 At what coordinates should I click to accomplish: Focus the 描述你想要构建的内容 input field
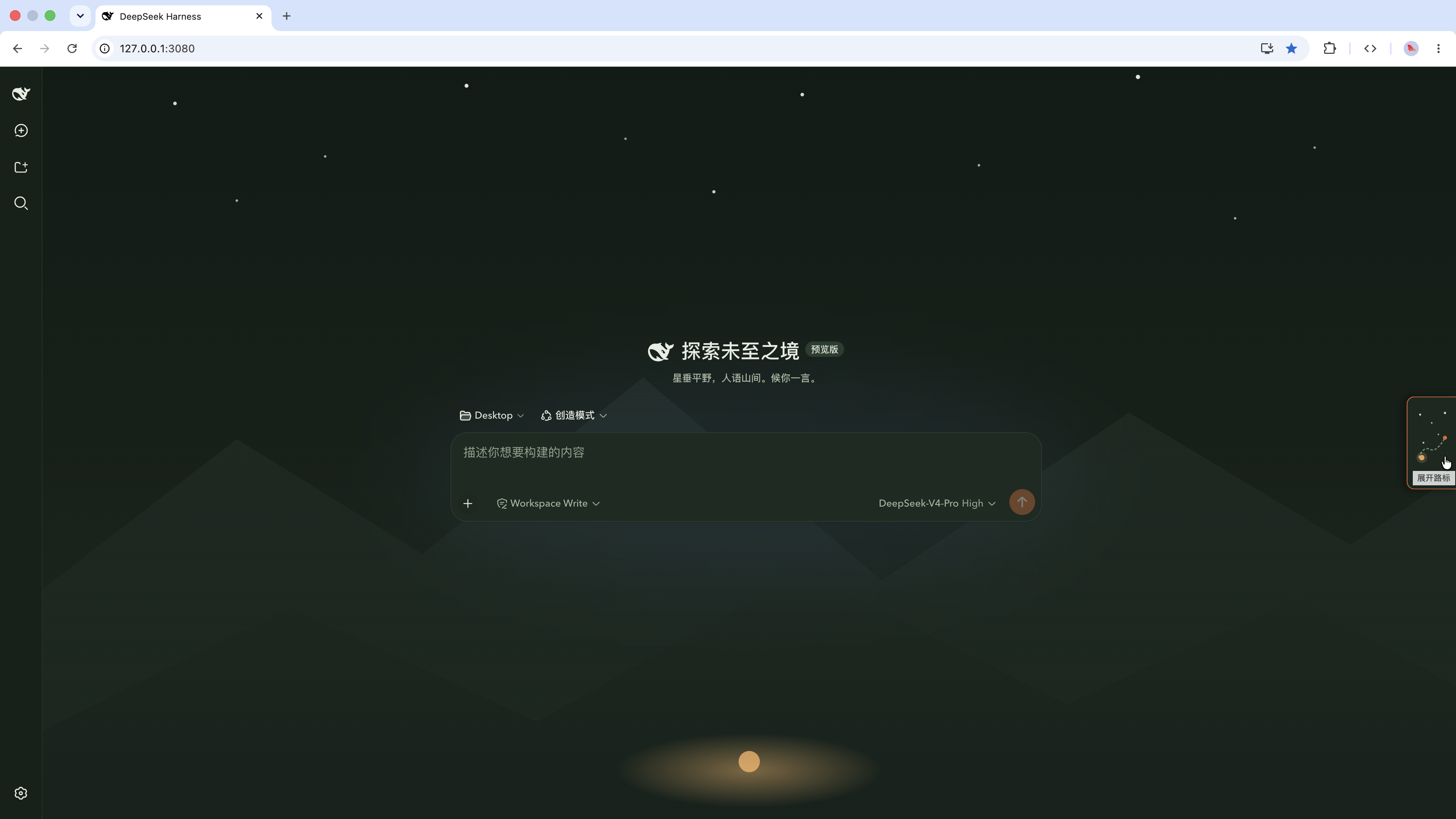pyautogui.click(x=745, y=452)
